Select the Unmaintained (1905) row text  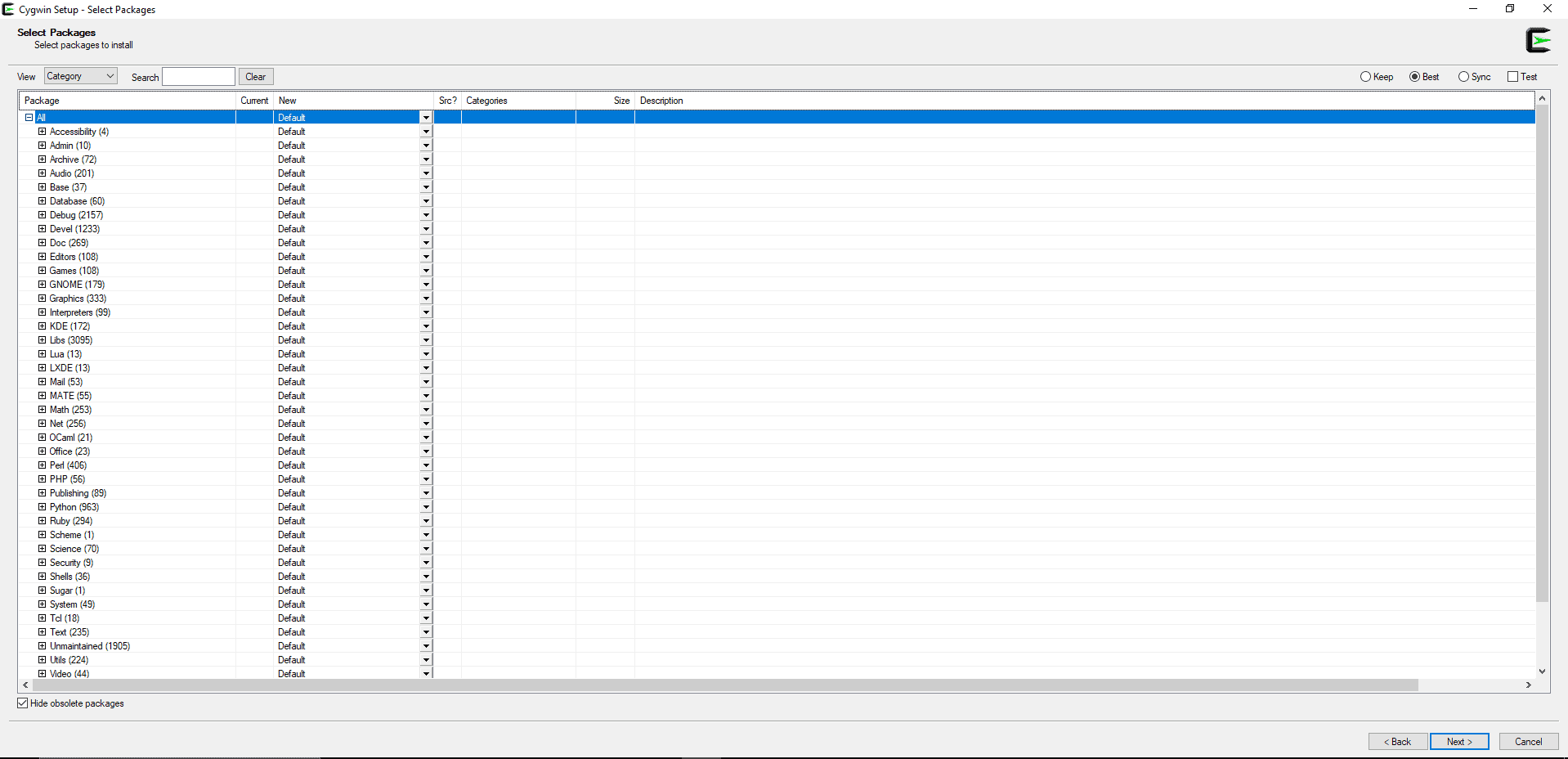tap(90, 646)
